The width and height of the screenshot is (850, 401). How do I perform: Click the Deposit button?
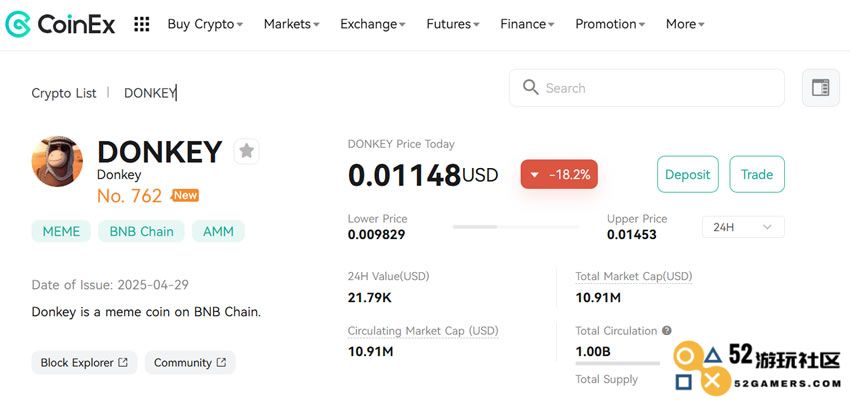click(687, 174)
